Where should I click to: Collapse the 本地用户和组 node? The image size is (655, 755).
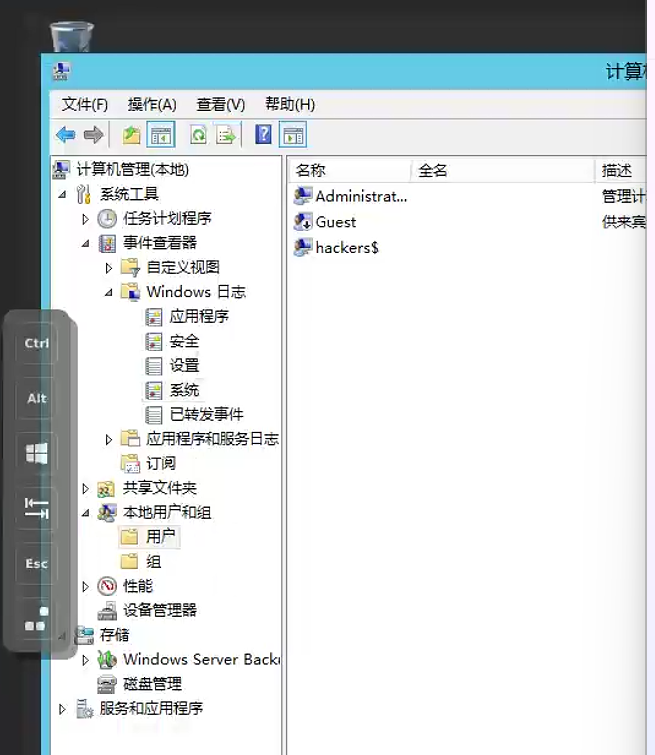click(x=85, y=513)
